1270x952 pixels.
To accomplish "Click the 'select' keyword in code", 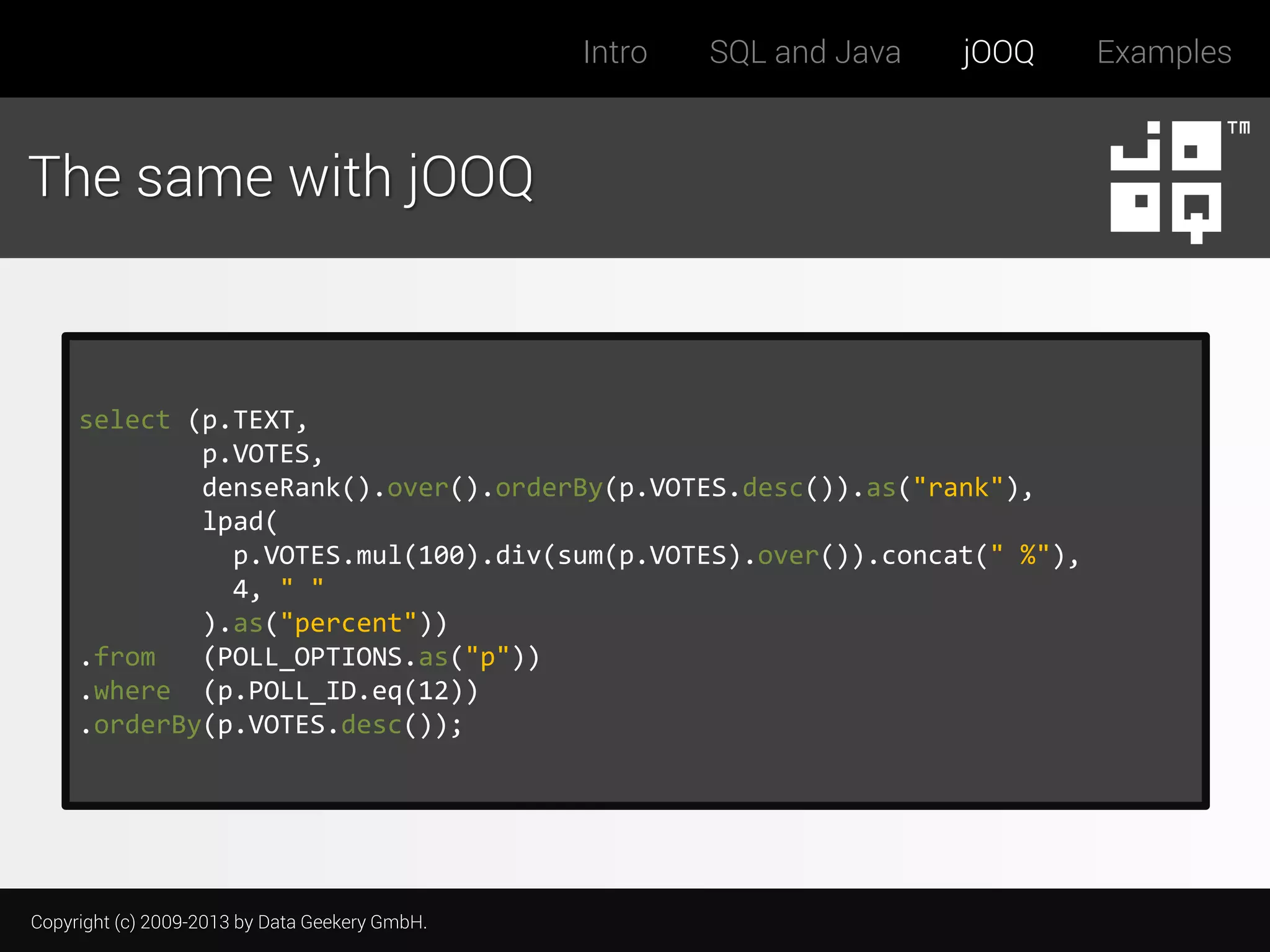I will point(125,420).
